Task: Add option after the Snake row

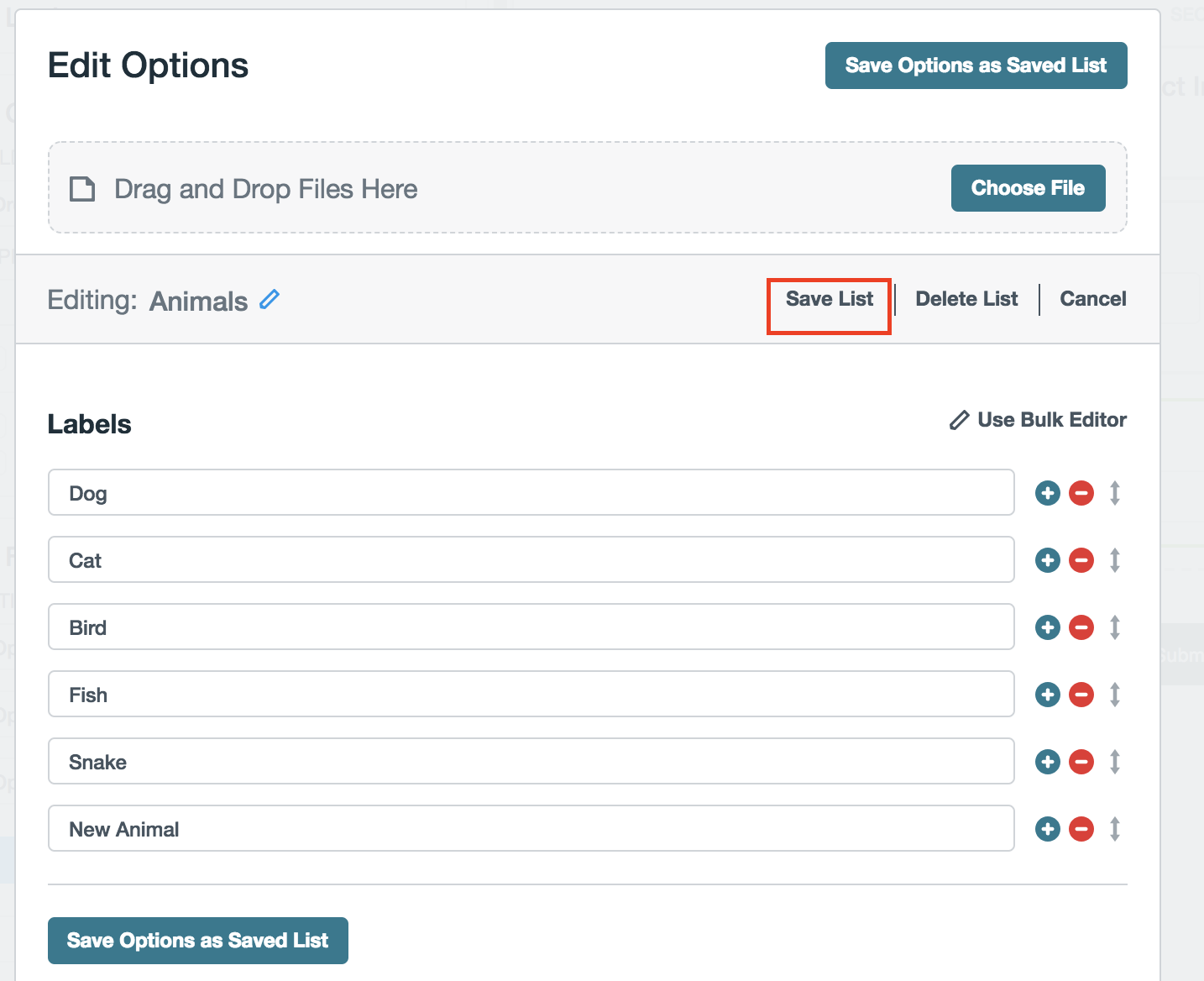Action: 1047,762
